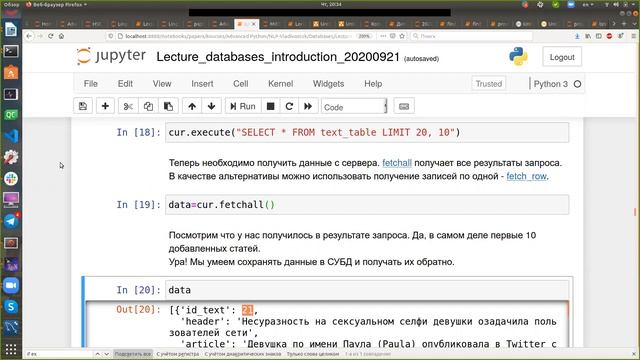Open page actions three-dot menu
Viewport: 640px width, 360px height.
click(x=383, y=36)
